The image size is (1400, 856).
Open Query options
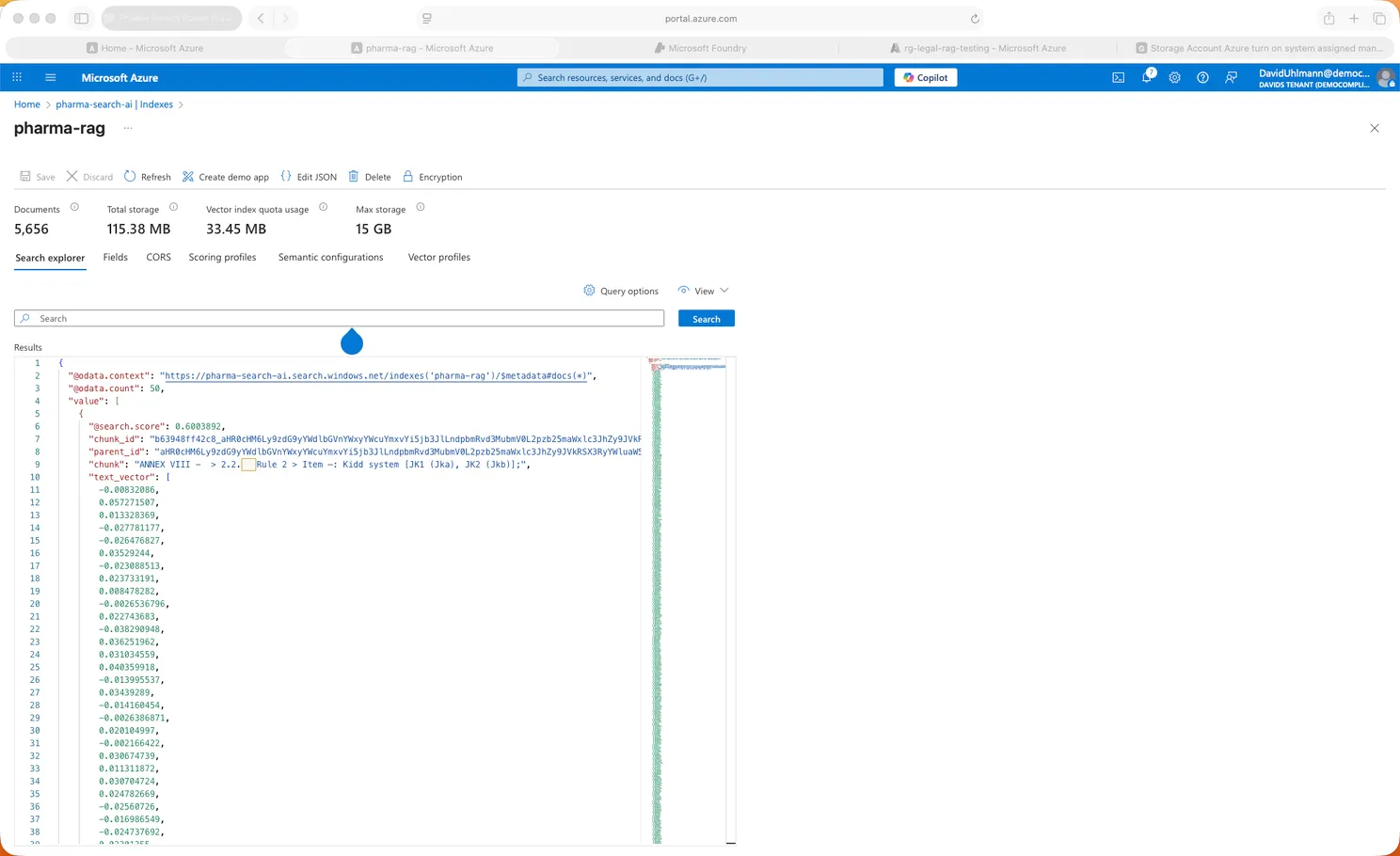[621, 291]
